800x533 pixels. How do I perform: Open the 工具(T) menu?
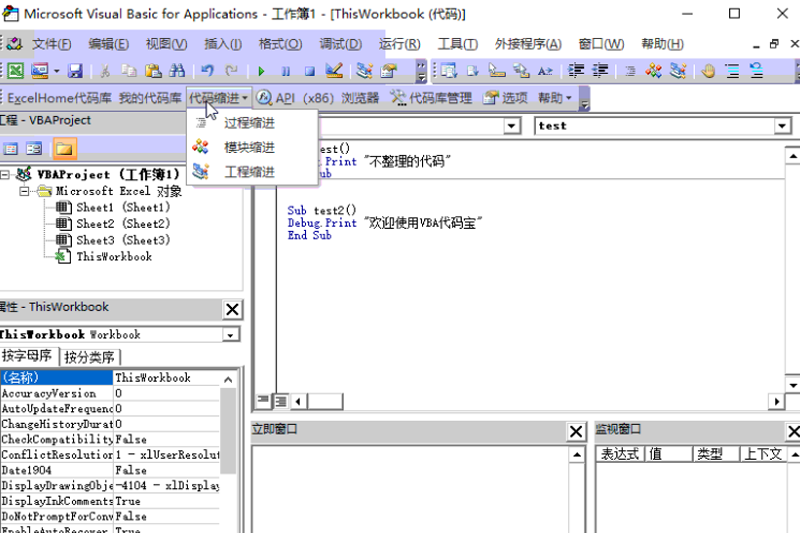[458, 44]
